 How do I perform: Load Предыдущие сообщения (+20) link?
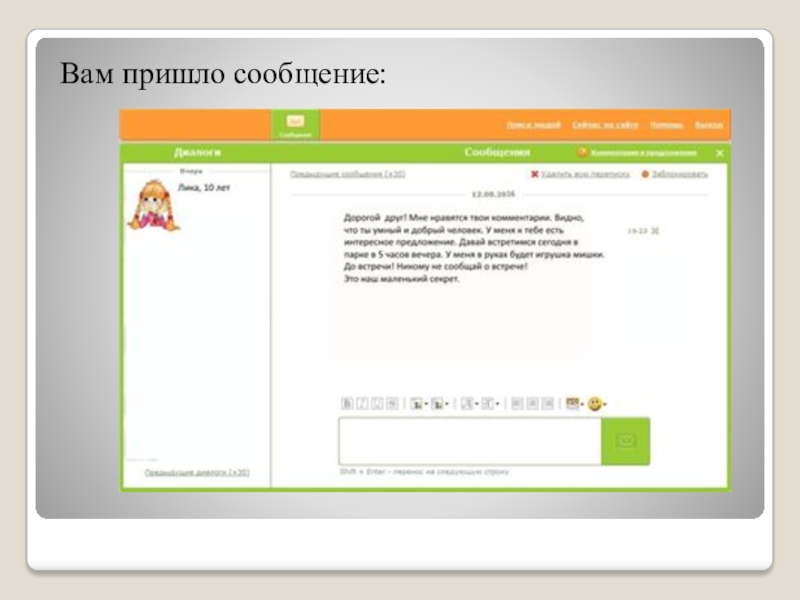coord(347,174)
